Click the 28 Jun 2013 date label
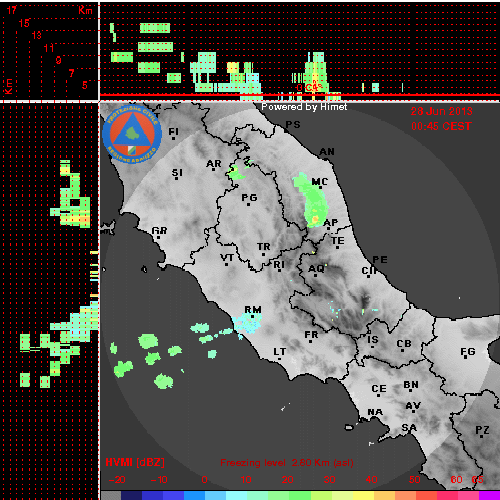500x500 pixels. pyautogui.click(x=441, y=111)
